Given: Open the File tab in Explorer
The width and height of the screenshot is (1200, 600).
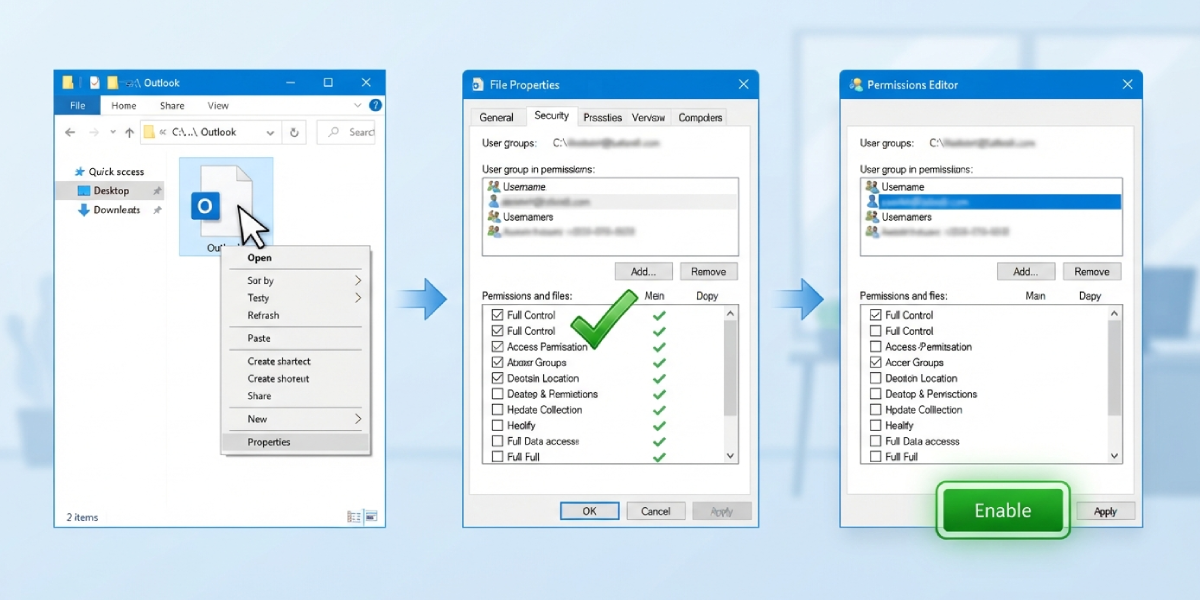Looking at the screenshot, I should pos(77,105).
